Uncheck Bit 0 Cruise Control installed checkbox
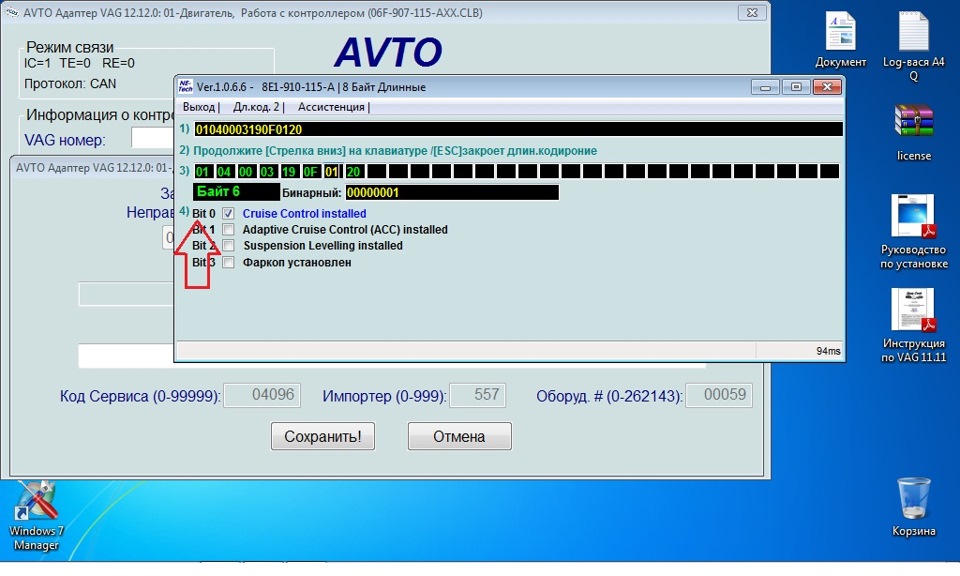 click(x=228, y=214)
